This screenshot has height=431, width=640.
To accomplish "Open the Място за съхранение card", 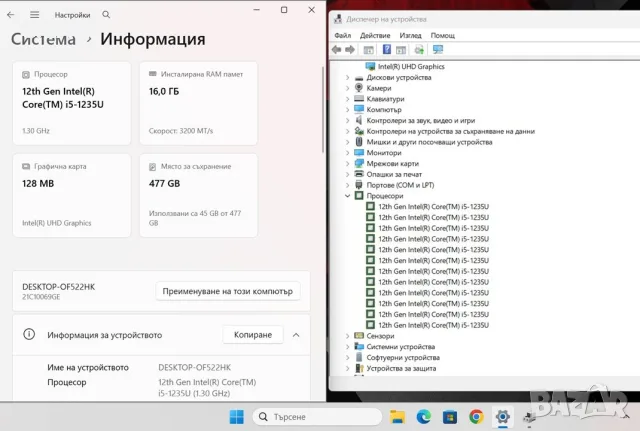I will [x=198, y=196].
